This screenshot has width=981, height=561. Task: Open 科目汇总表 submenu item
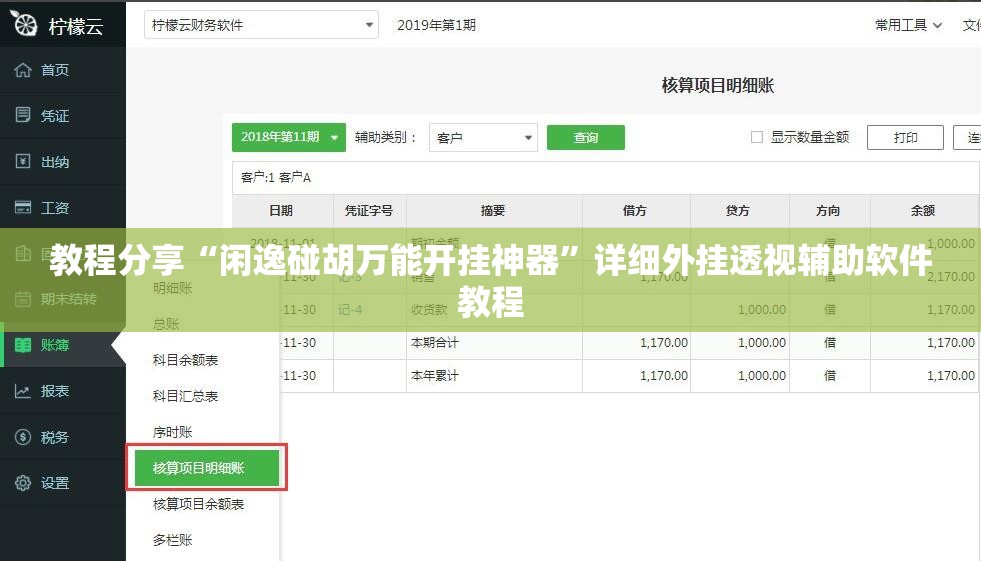(185, 396)
